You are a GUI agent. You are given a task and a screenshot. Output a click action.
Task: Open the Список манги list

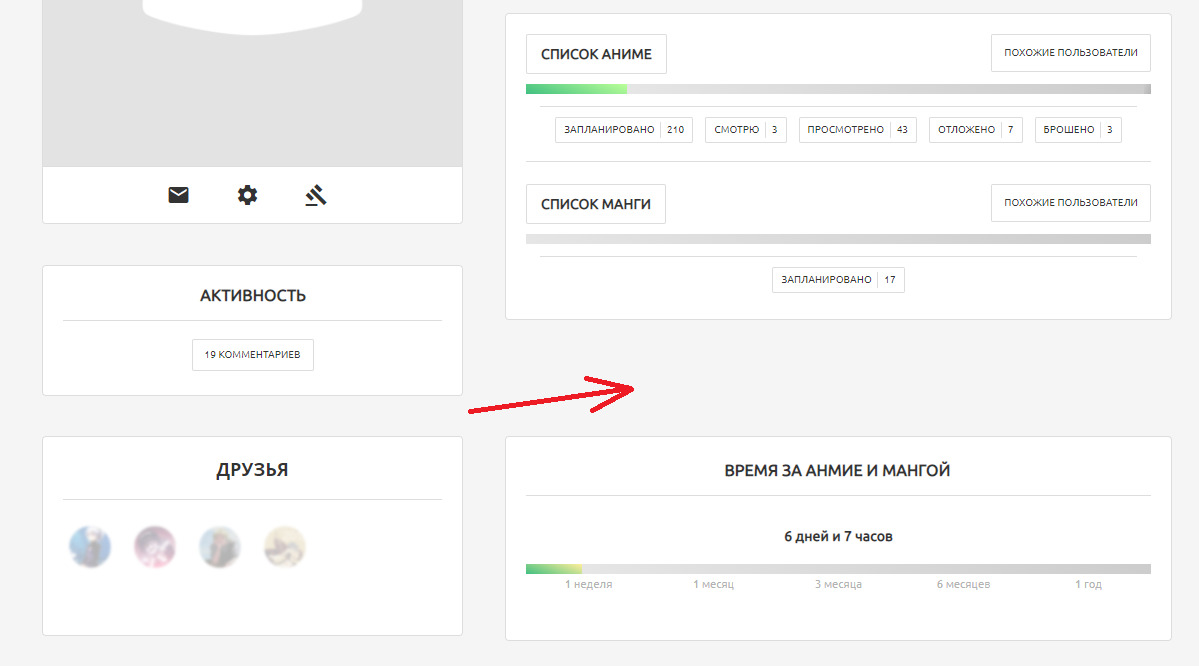596,204
